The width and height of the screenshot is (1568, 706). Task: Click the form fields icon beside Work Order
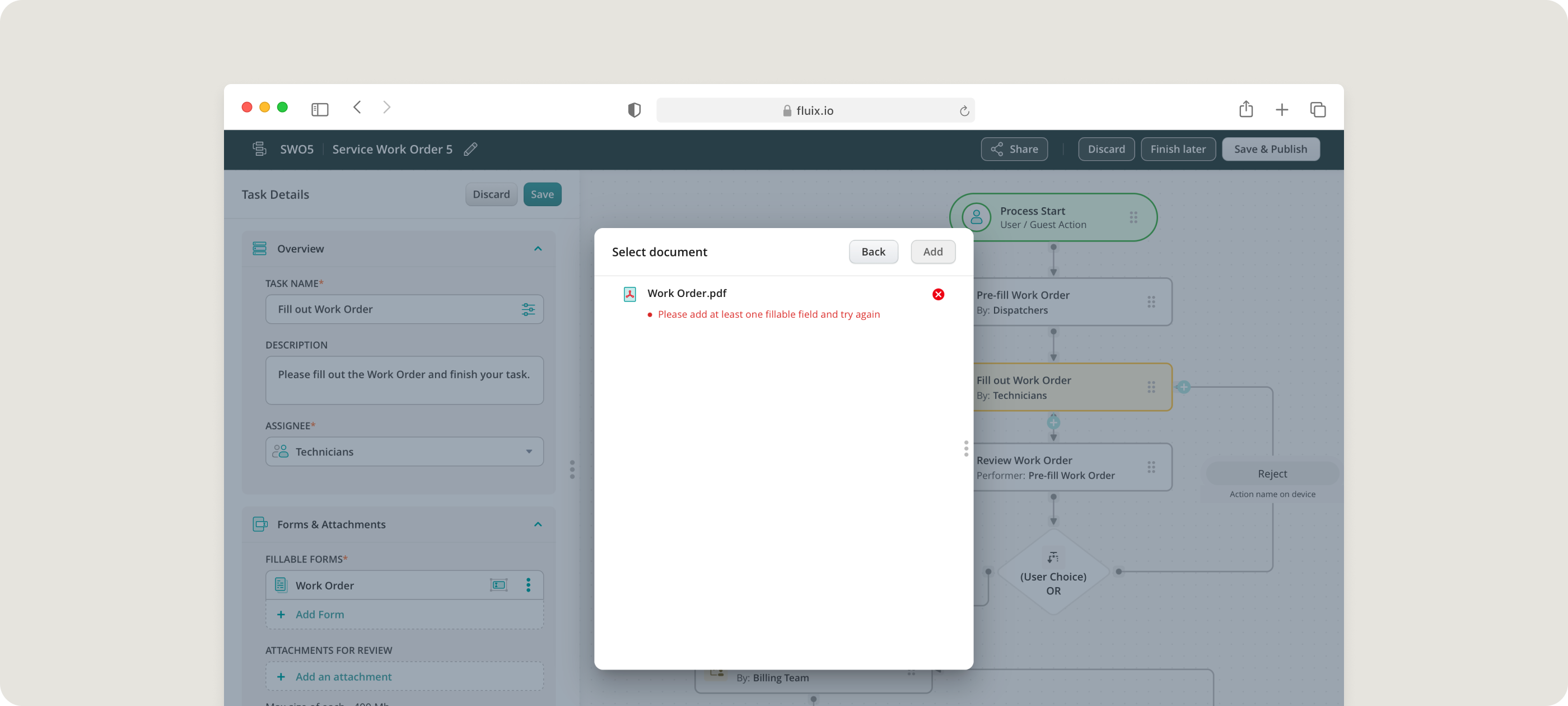coord(498,585)
